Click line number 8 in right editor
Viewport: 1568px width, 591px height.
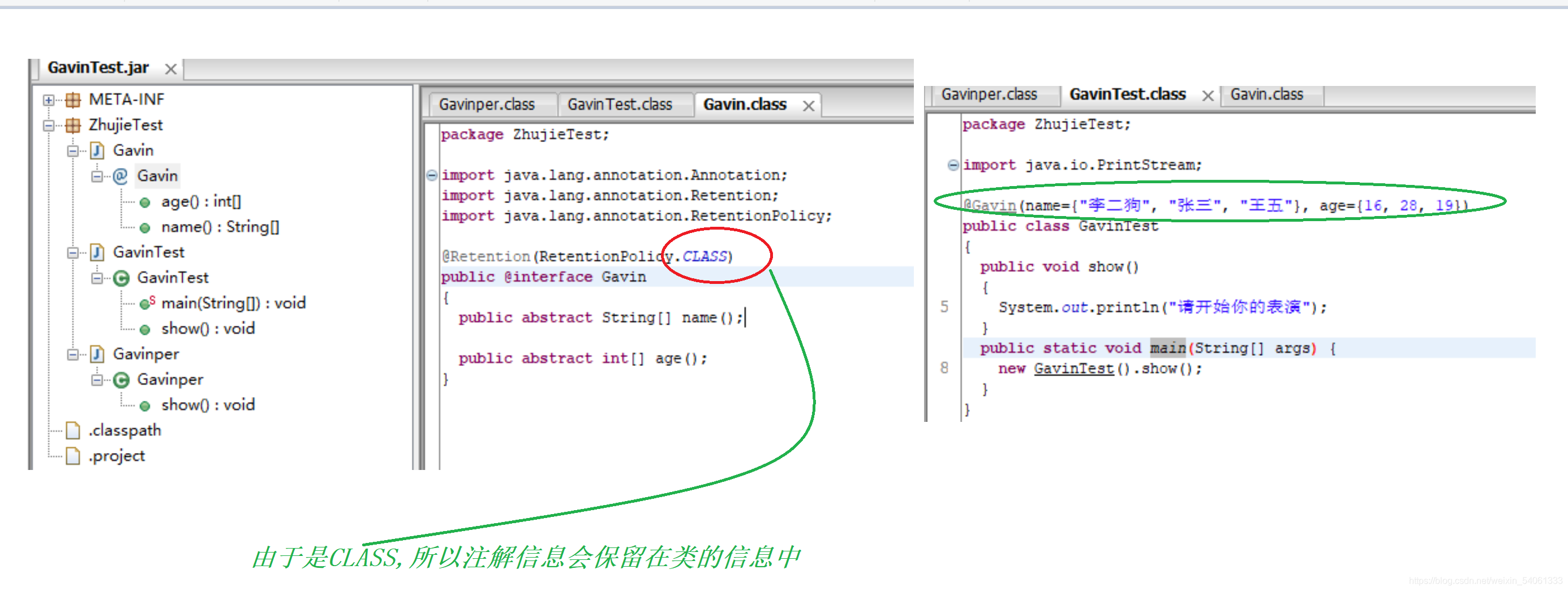click(x=944, y=368)
